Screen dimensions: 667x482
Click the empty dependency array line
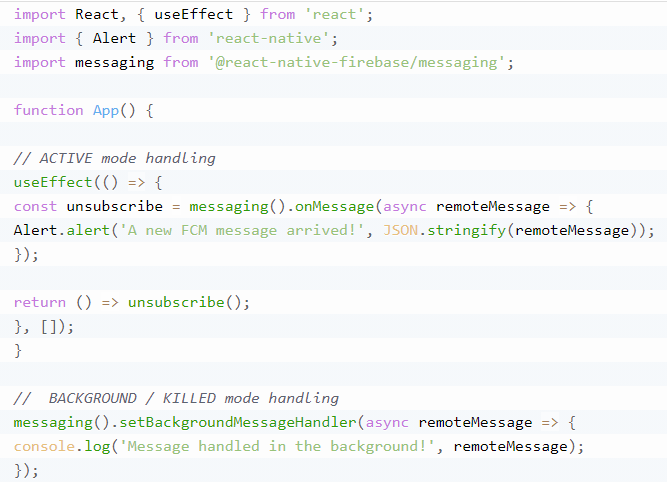(x=44, y=327)
